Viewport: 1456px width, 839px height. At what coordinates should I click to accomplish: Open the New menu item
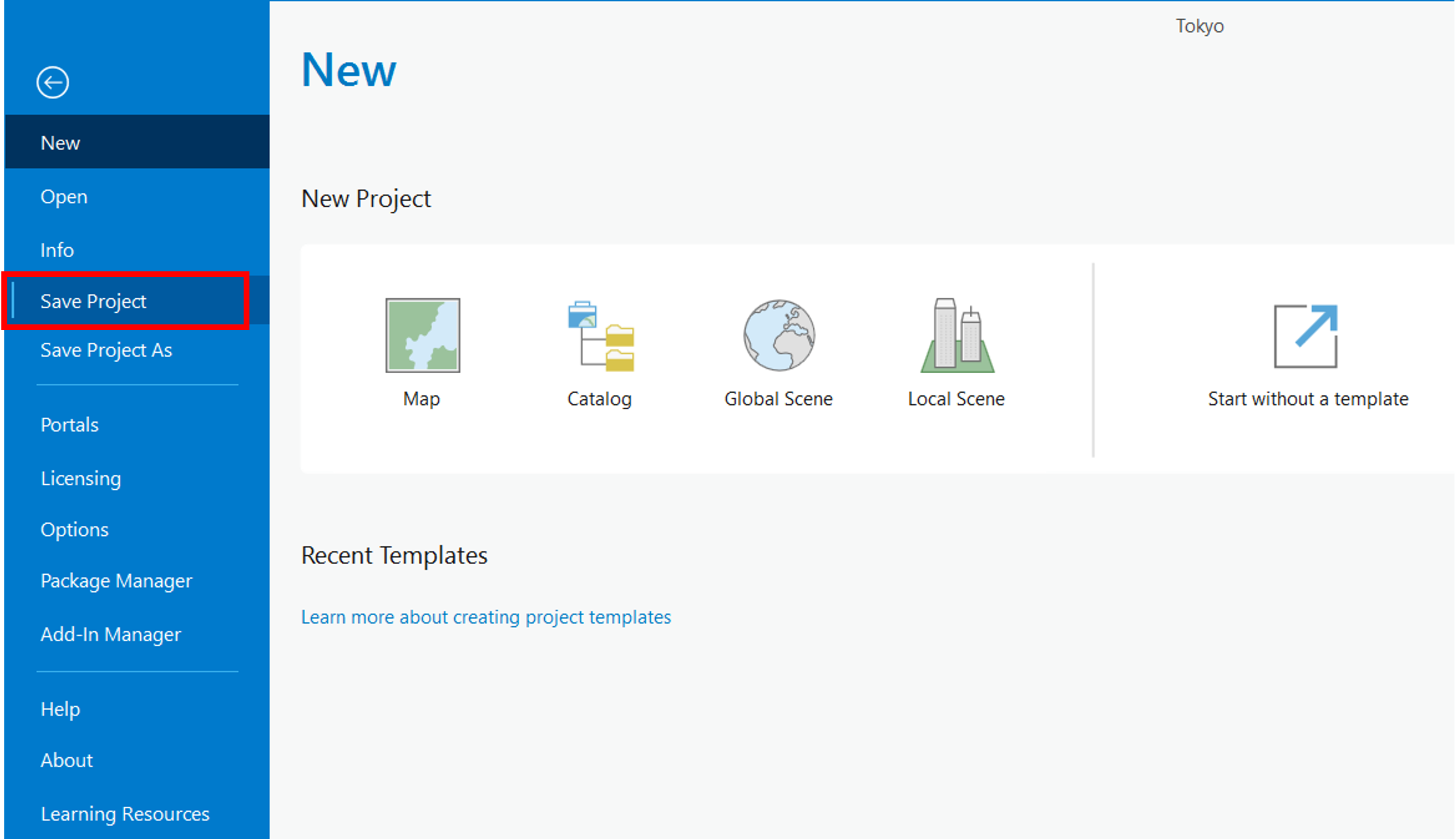[137, 143]
